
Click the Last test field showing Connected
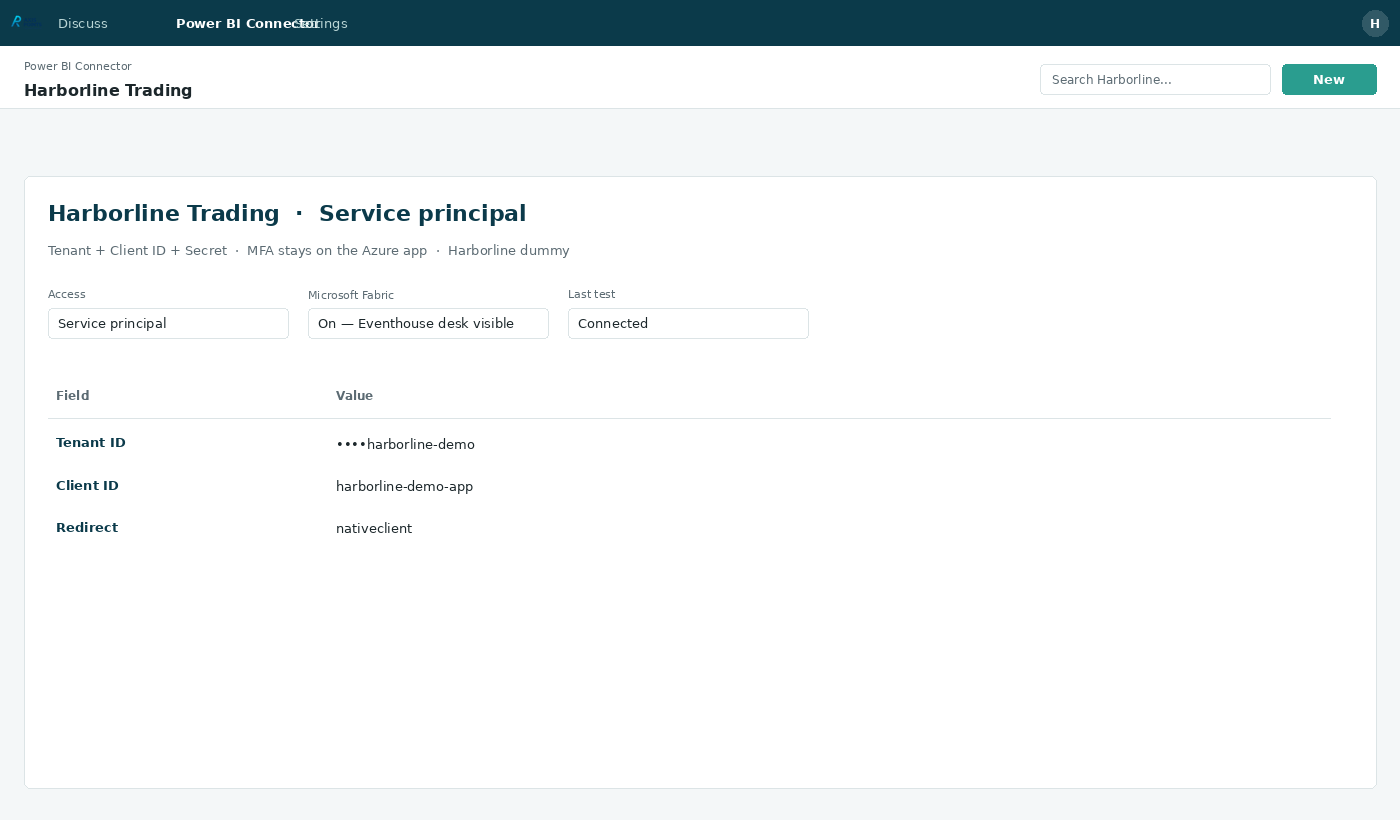688,323
